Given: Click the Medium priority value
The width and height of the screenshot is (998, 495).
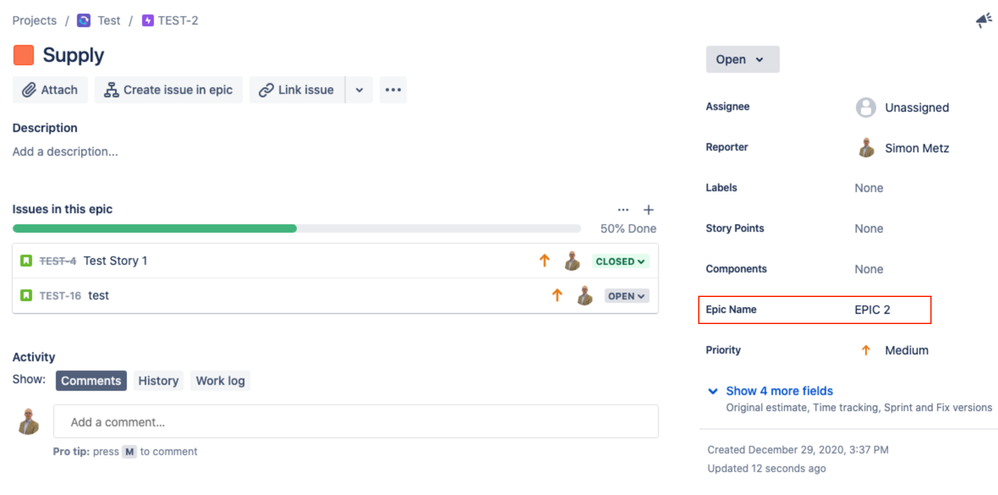Looking at the screenshot, I should [906, 351].
